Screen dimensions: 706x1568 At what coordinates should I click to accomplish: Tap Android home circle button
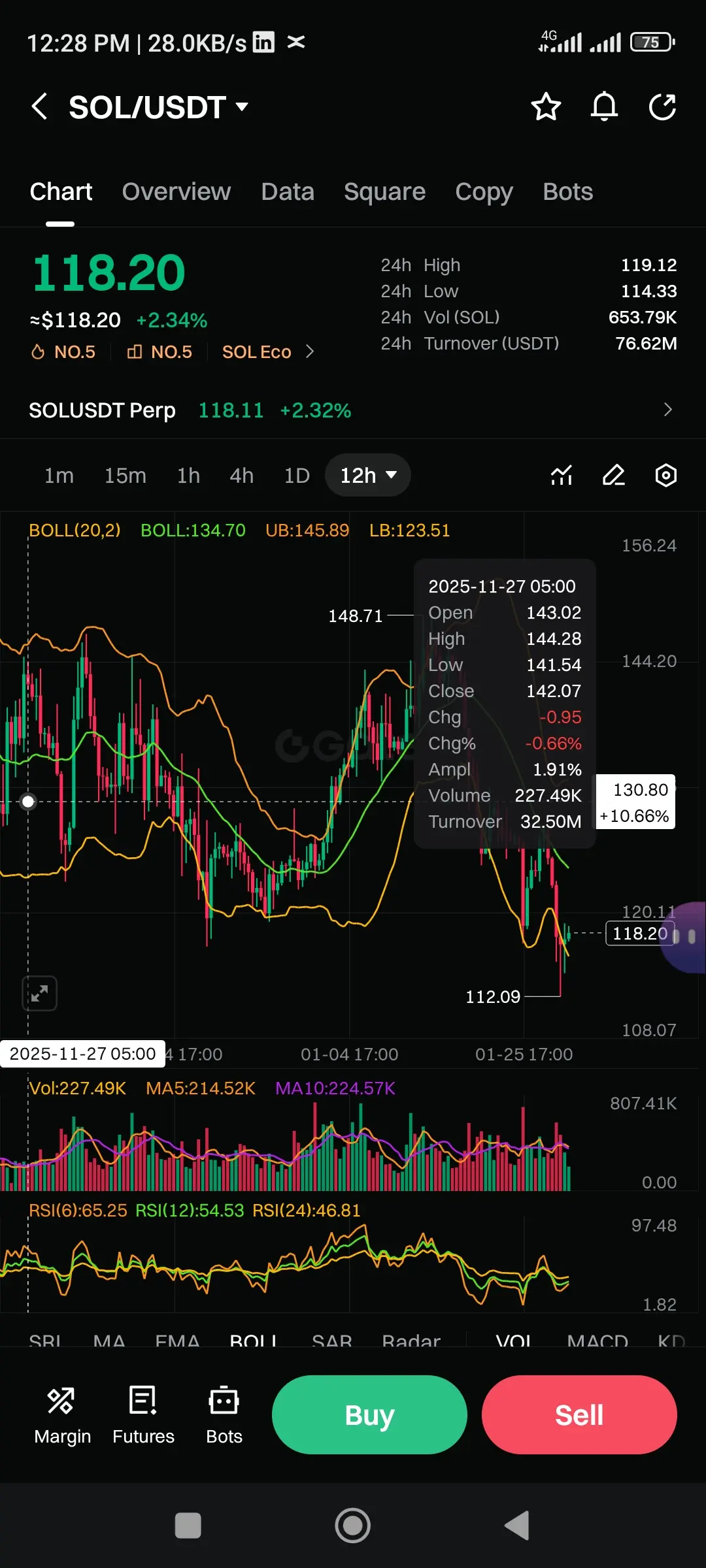click(353, 1526)
